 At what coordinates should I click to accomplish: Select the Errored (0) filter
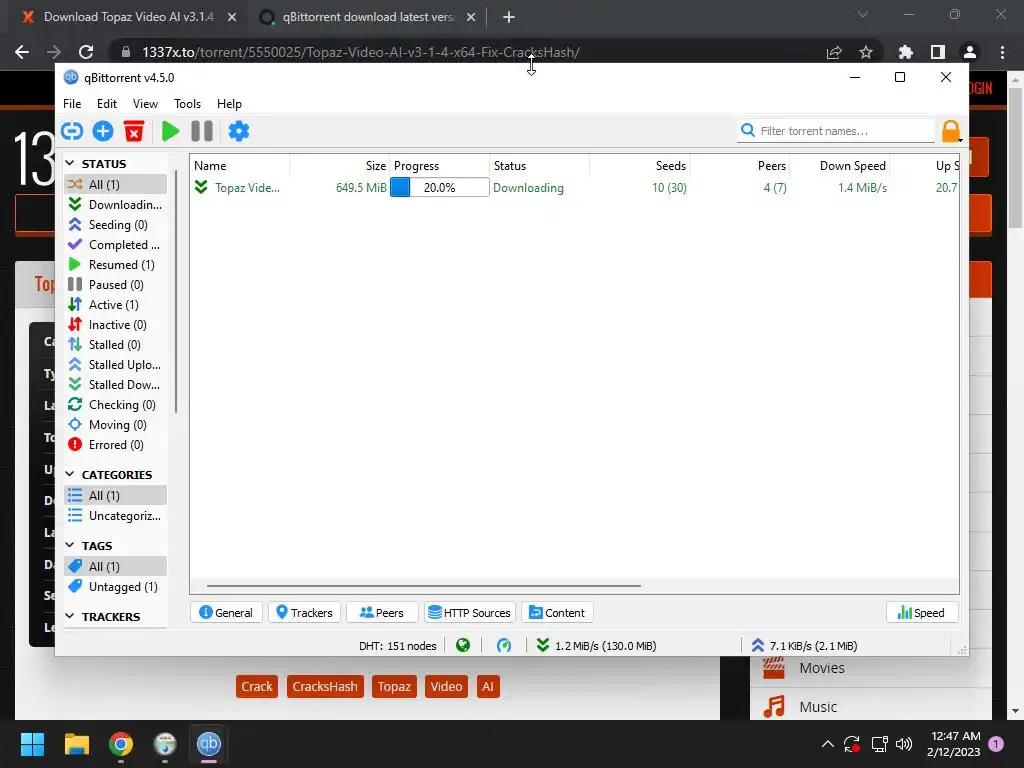(116, 445)
